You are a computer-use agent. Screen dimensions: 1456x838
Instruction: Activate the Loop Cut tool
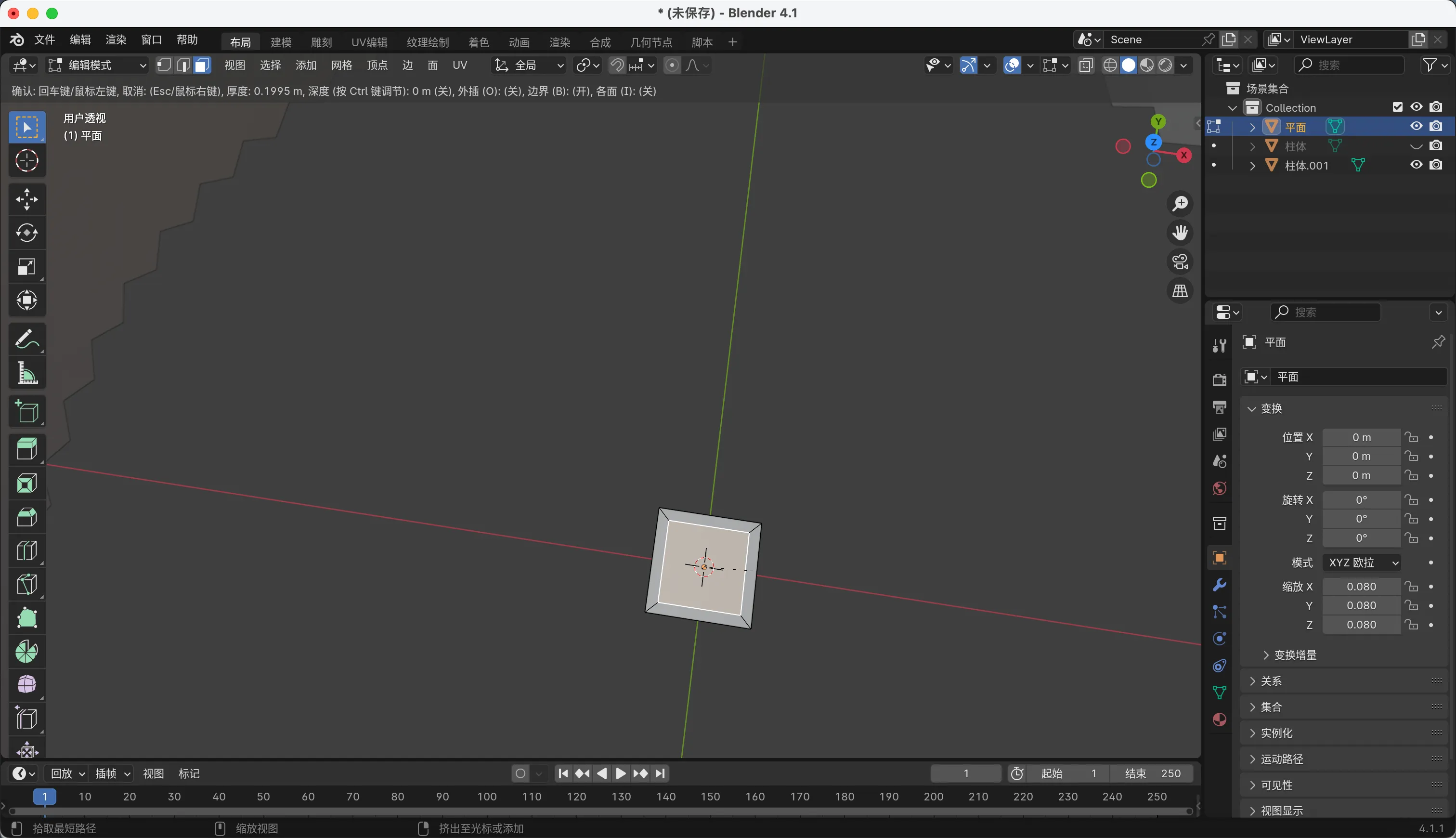(26, 551)
